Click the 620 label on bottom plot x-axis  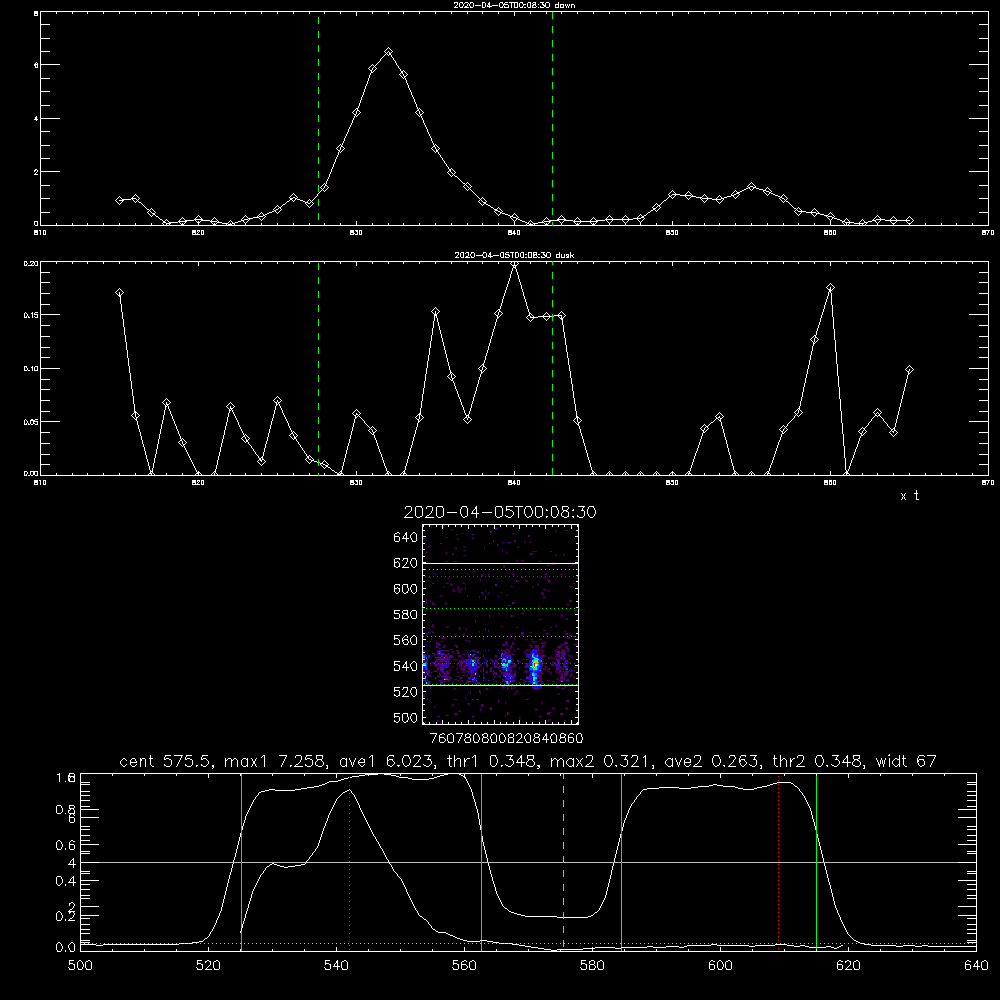(848, 966)
